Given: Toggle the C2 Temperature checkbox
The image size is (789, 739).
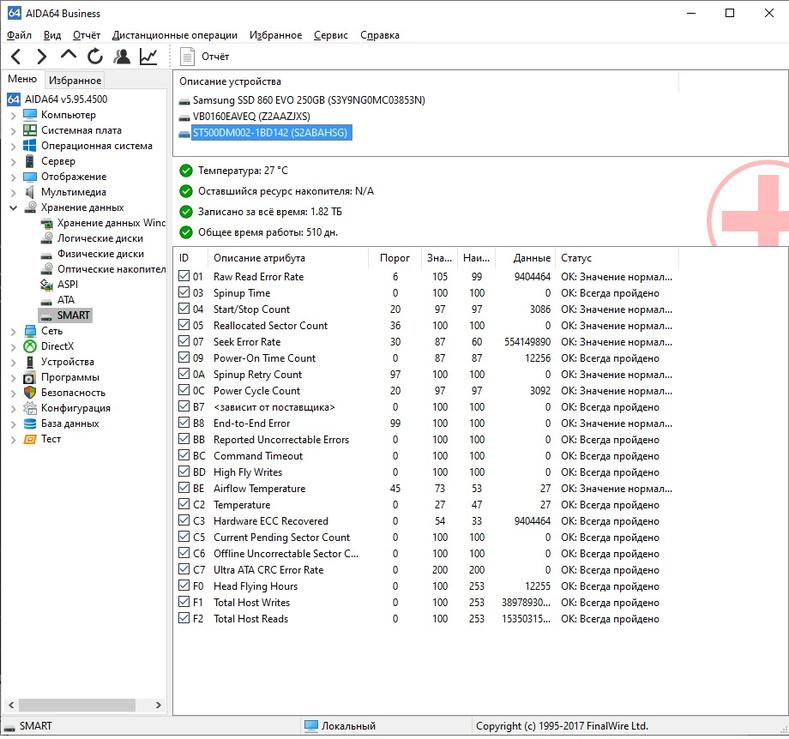Looking at the screenshot, I should click(x=184, y=505).
